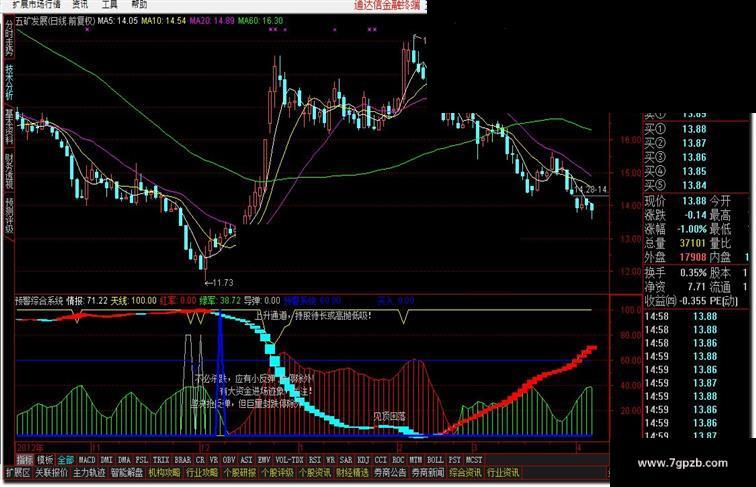Screen dimensions: 756x487
Task: Switch indicator to PSY
Action: 454,460
